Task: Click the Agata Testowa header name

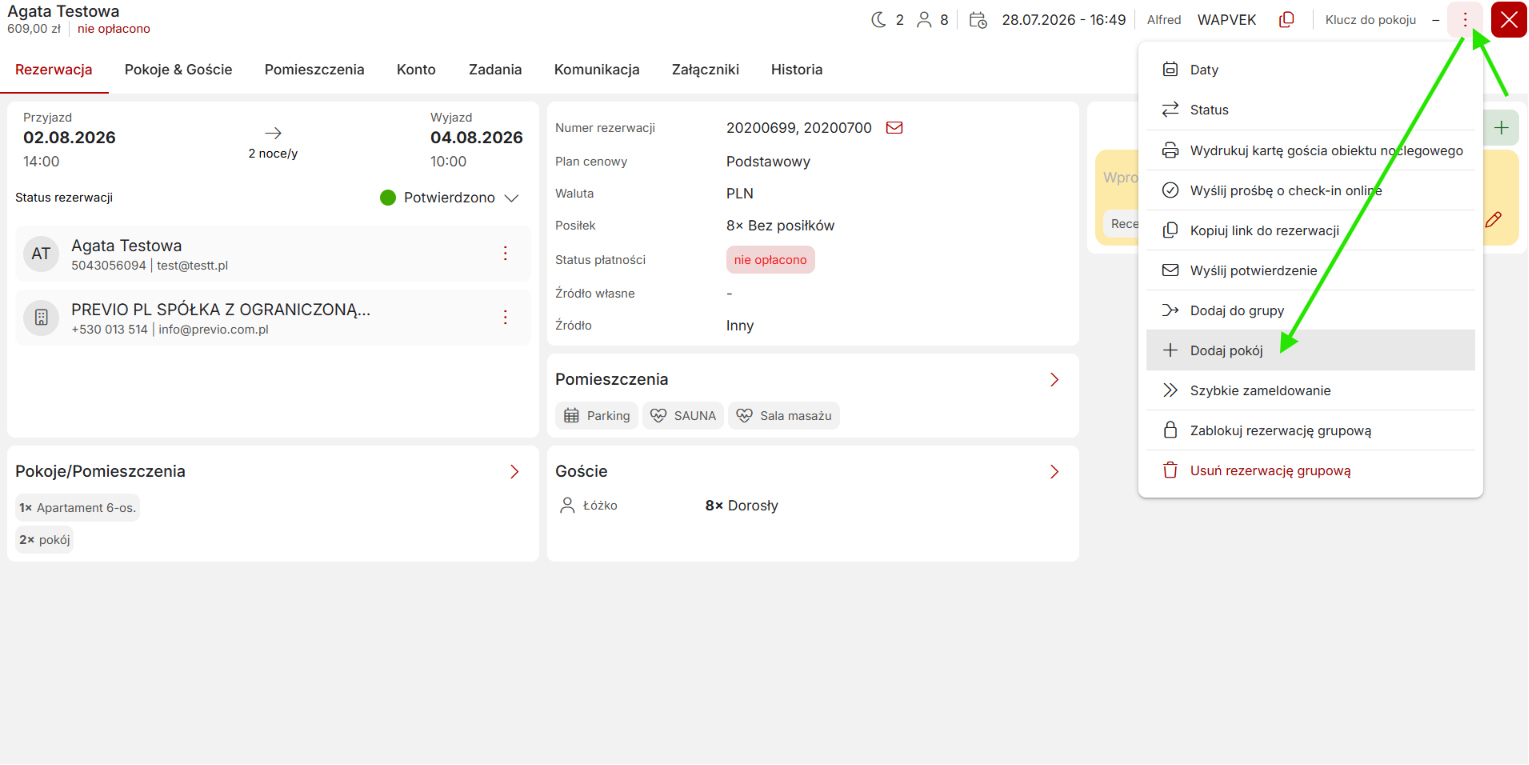Action: coord(63,12)
